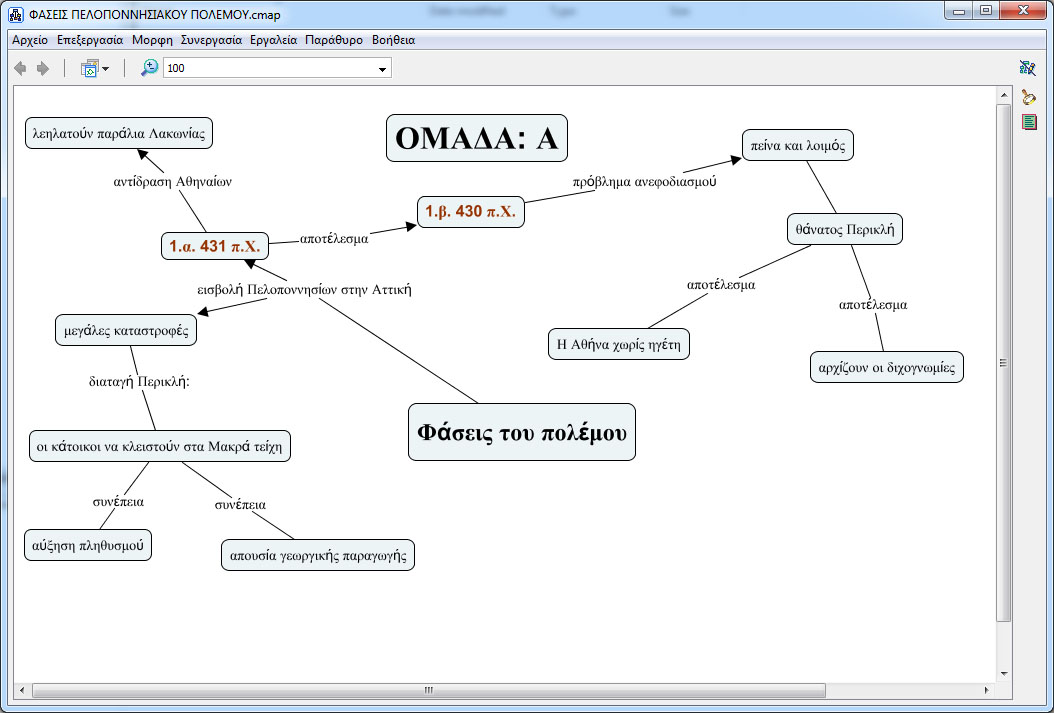
Task: Open the views window toolbar icon
Action: (89, 68)
